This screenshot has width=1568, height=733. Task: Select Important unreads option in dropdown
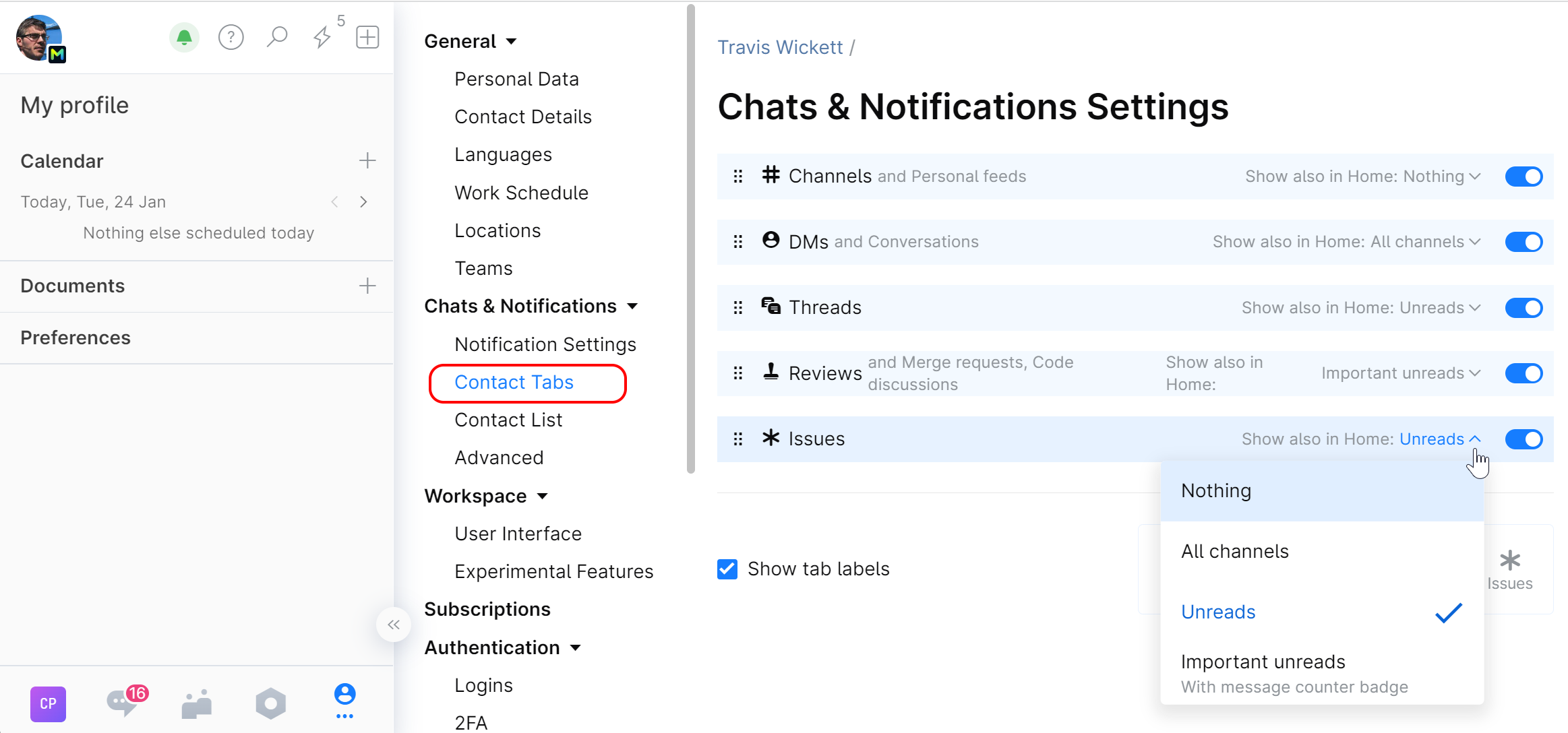tap(1263, 662)
